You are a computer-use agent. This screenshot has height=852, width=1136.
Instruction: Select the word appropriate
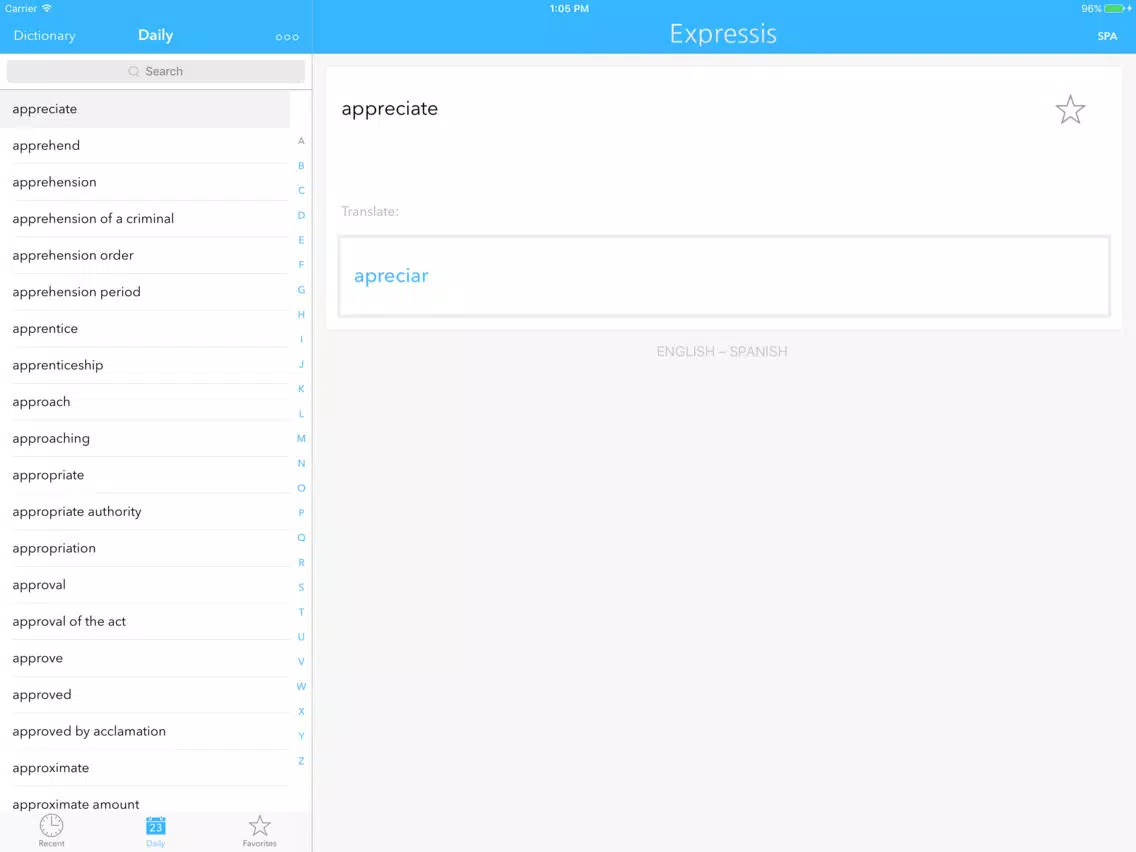point(145,475)
